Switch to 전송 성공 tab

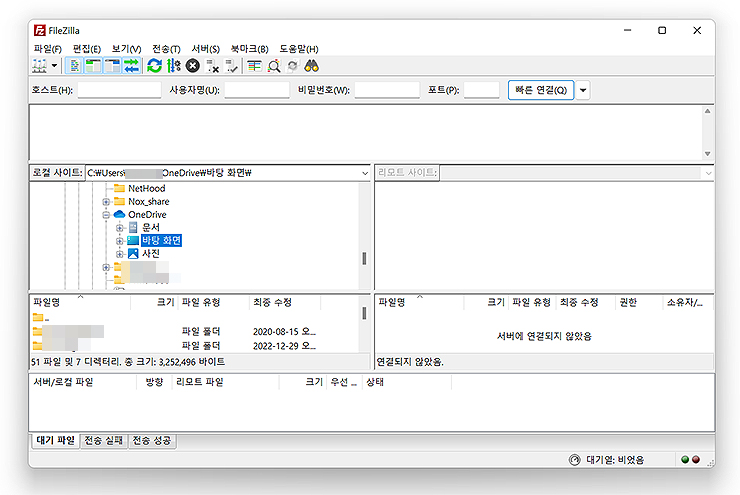pyautogui.click(x=152, y=441)
